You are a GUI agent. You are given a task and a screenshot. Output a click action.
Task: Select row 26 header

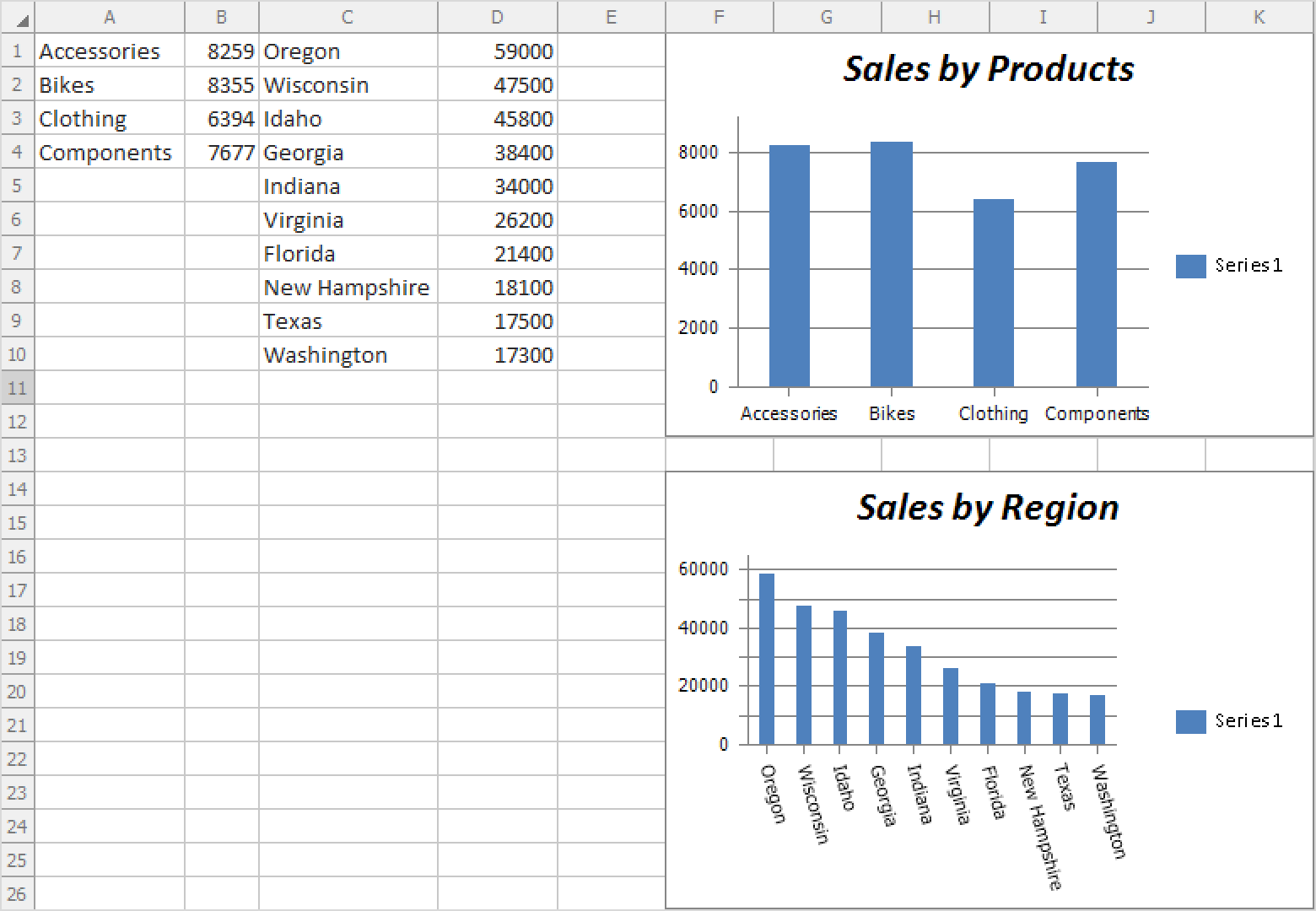pos(17,894)
